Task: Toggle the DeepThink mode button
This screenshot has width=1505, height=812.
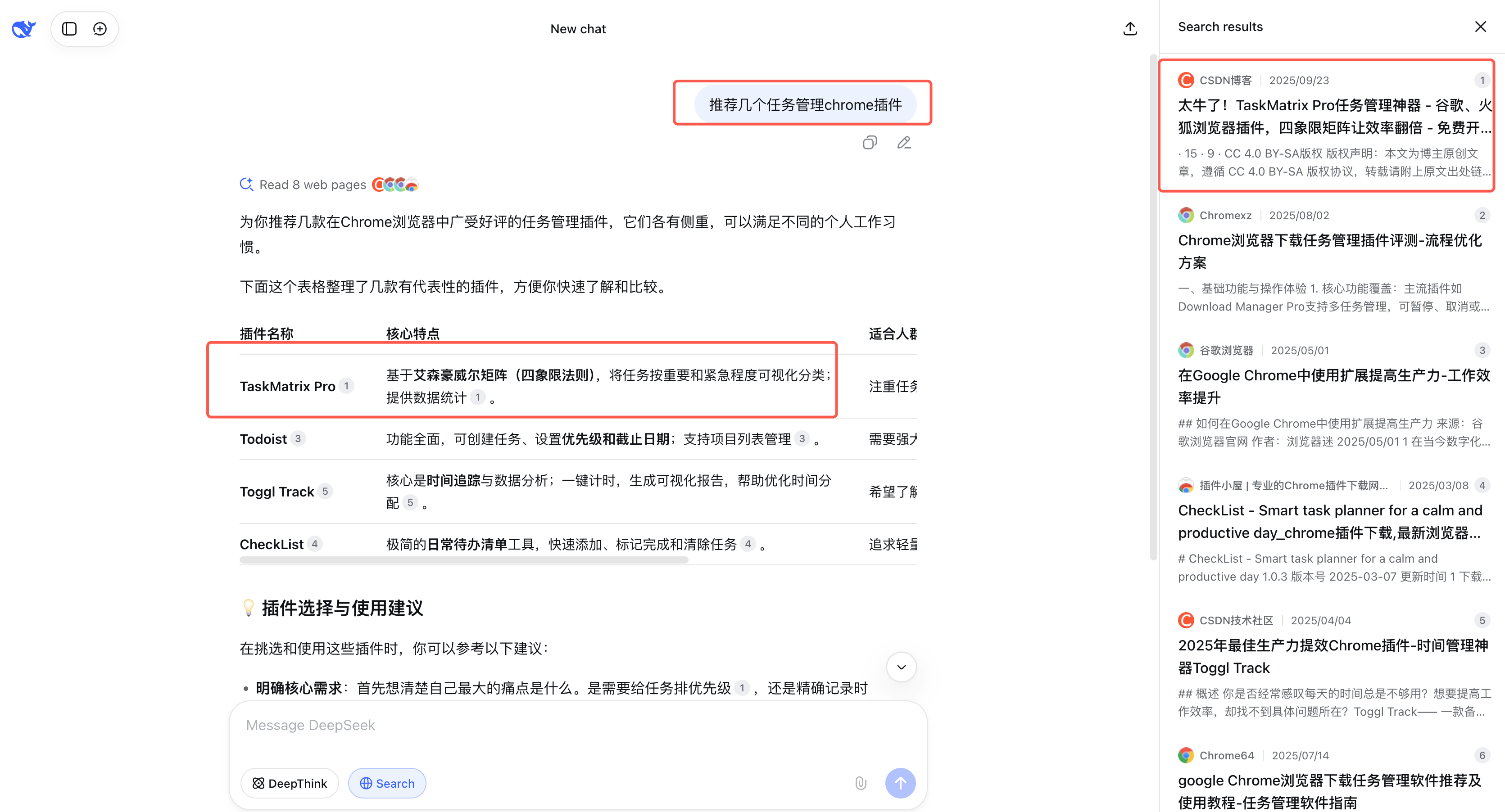Action: click(290, 783)
